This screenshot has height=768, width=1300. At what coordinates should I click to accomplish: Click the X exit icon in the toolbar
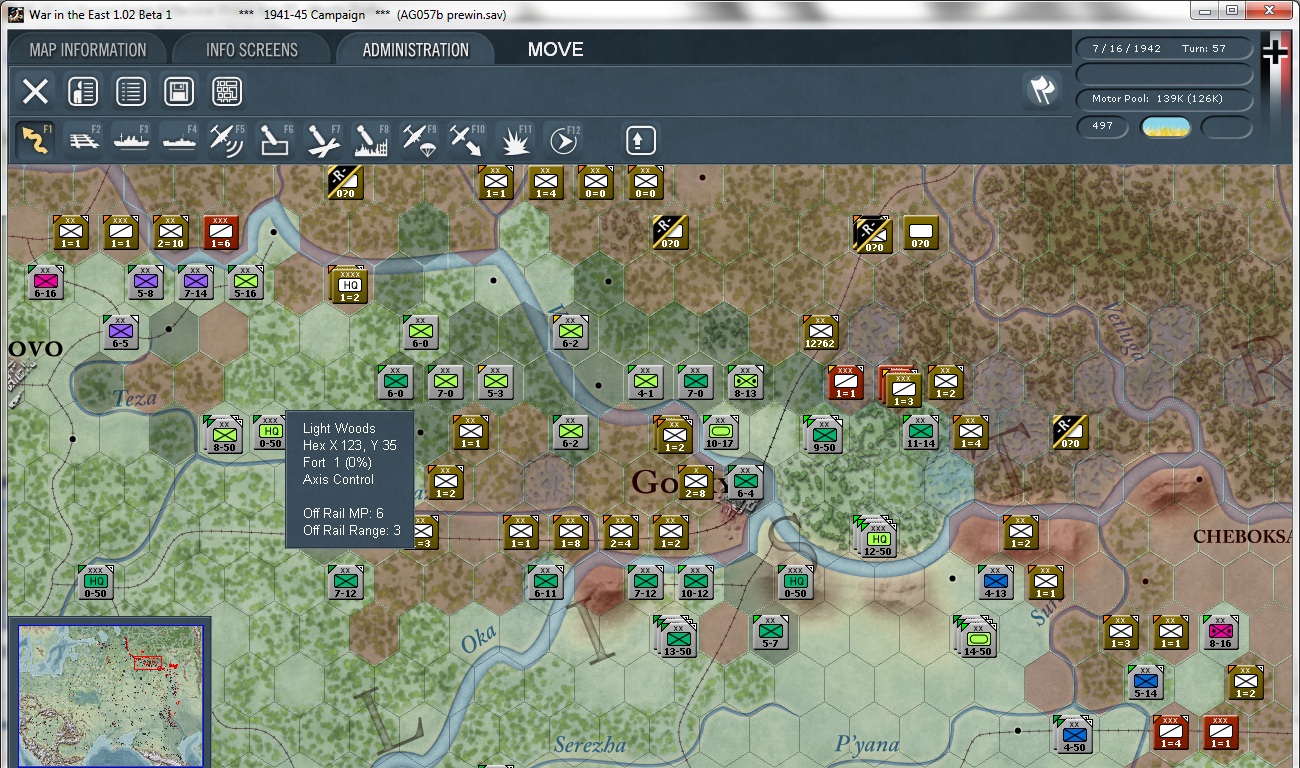pyautogui.click(x=35, y=92)
